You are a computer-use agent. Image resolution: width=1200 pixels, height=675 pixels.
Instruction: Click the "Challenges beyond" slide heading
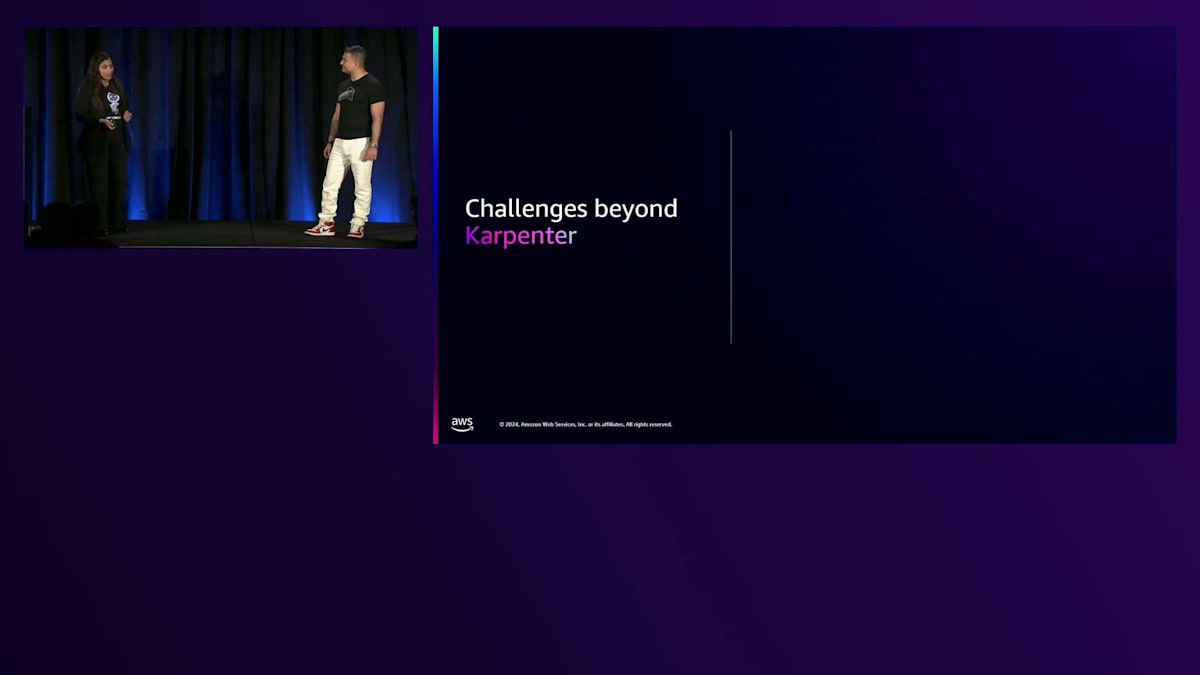pos(571,209)
